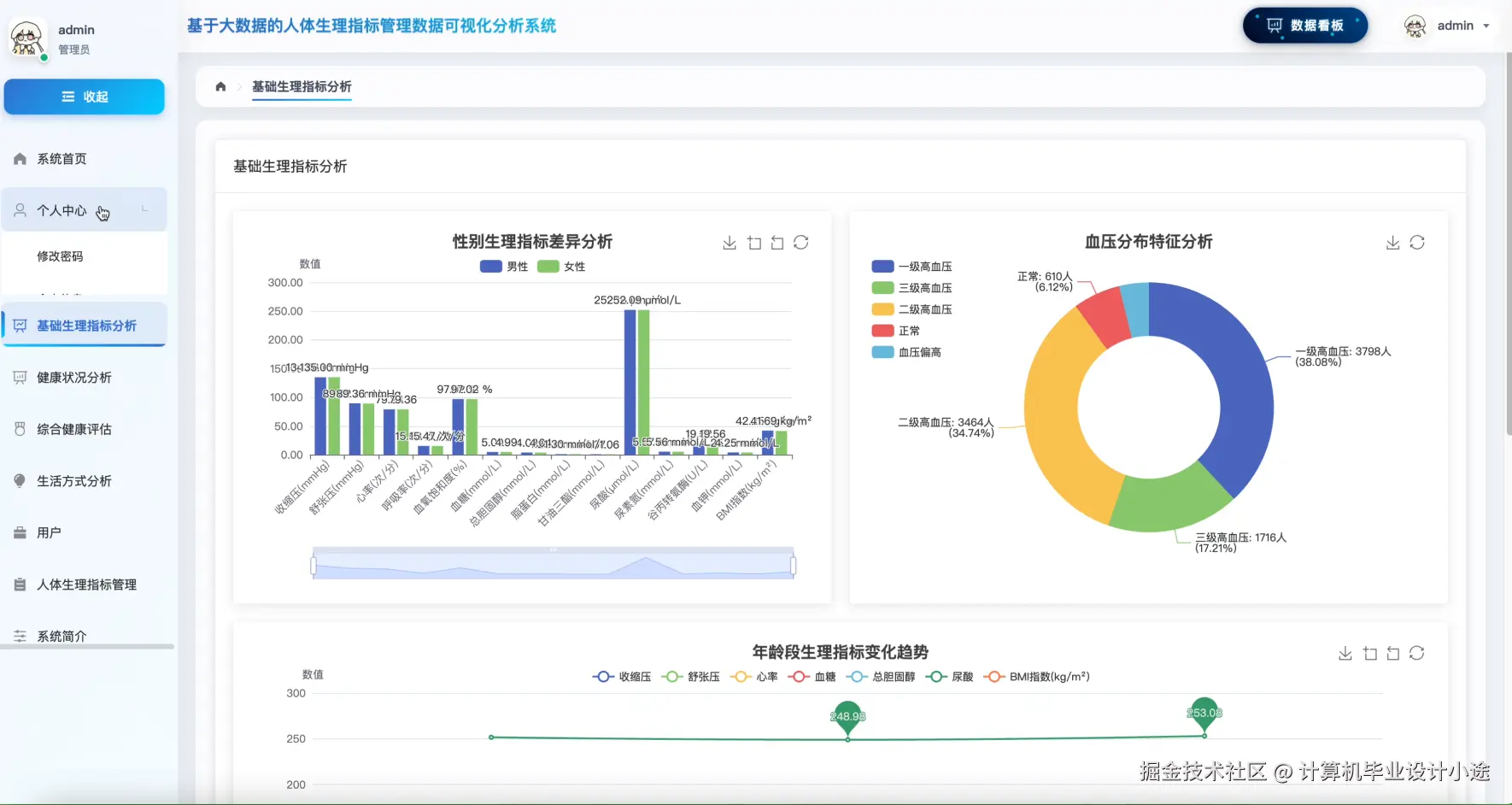Viewport: 1512px width, 805px height.
Task: Open 综合健康评估 from the sidebar
Action: pos(84,429)
